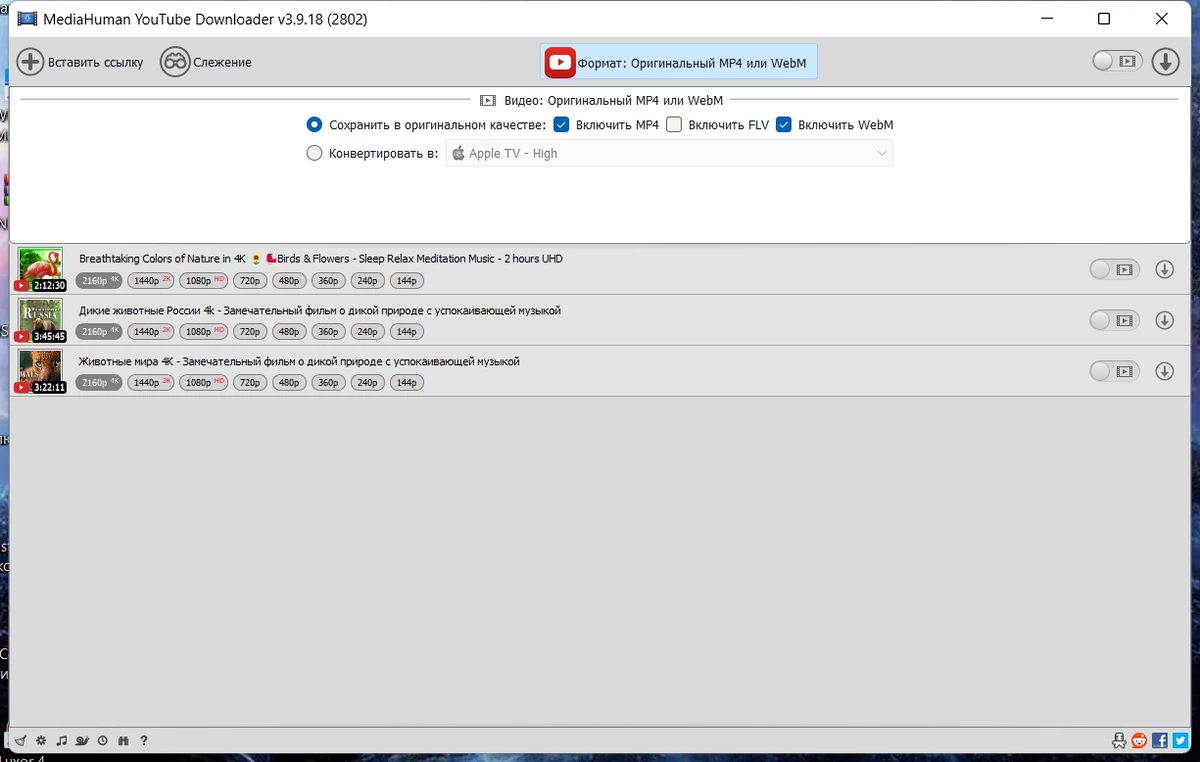Pick 480p for Животные мира 4K
This screenshot has width=1200, height=762.
[x=289, y=383]
